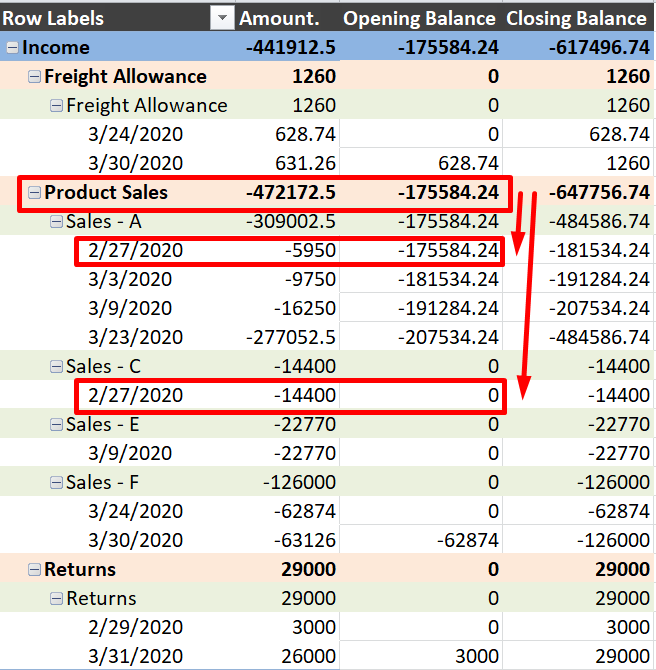656x670 pixels.
Task: Select date 2/27/2020 under Sales - C
Action: (135, 395)
